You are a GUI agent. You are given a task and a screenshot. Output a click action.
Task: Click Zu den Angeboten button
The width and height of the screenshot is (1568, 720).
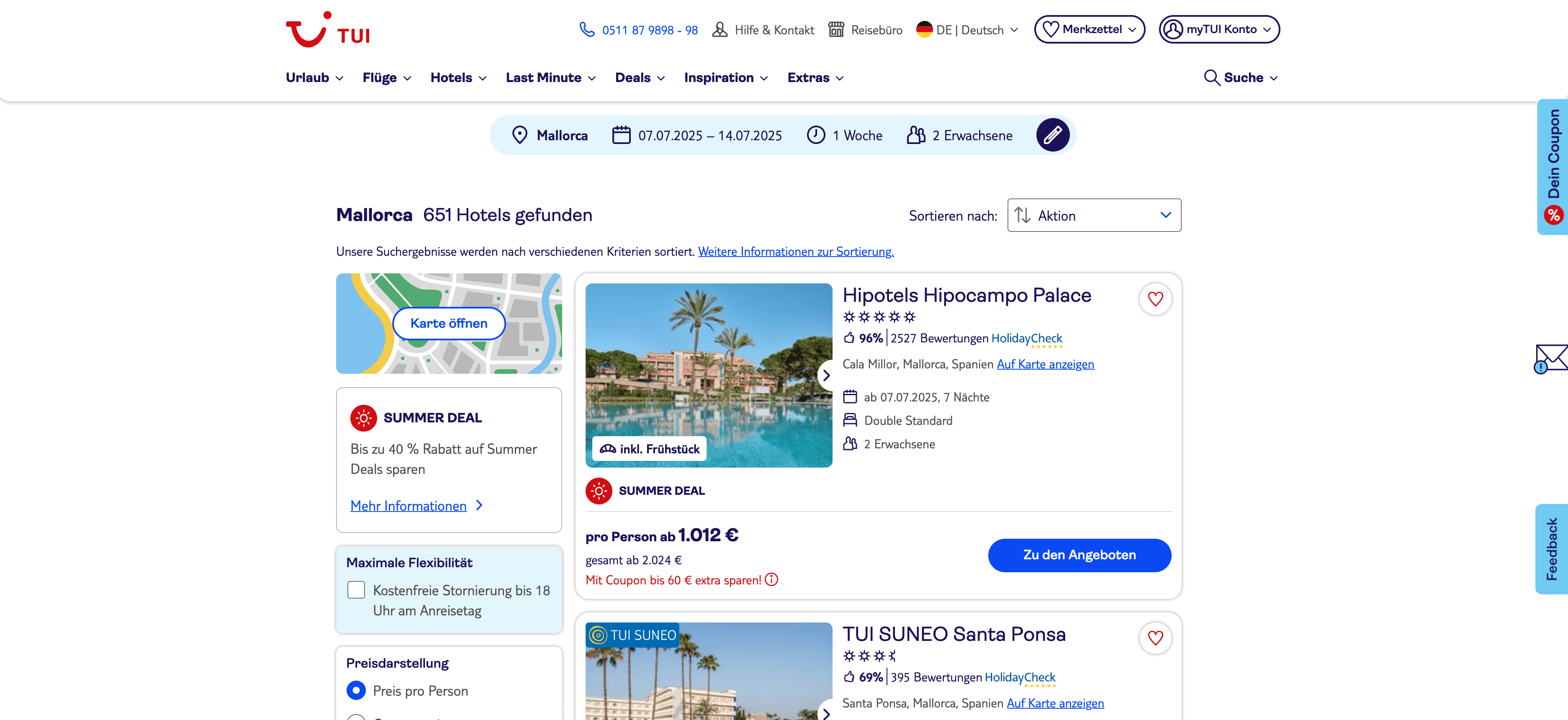[1079, 555]
